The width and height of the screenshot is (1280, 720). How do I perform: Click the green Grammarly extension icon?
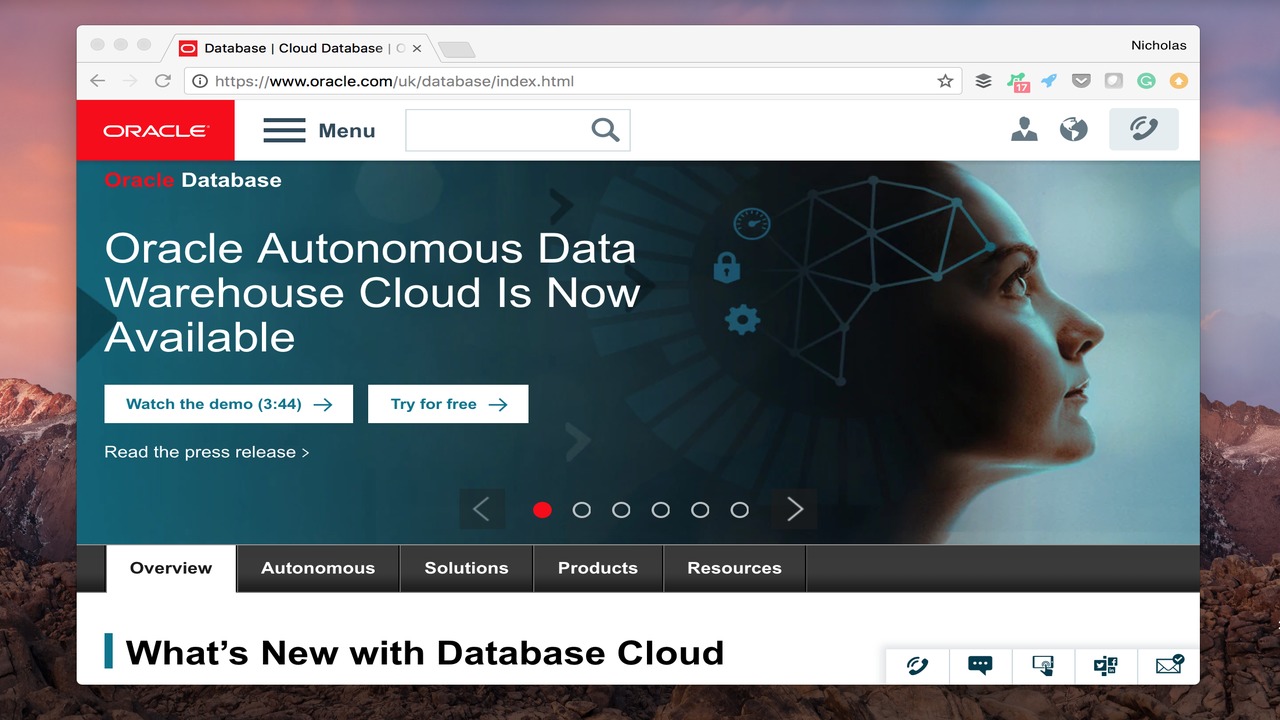coord(1146,81)
